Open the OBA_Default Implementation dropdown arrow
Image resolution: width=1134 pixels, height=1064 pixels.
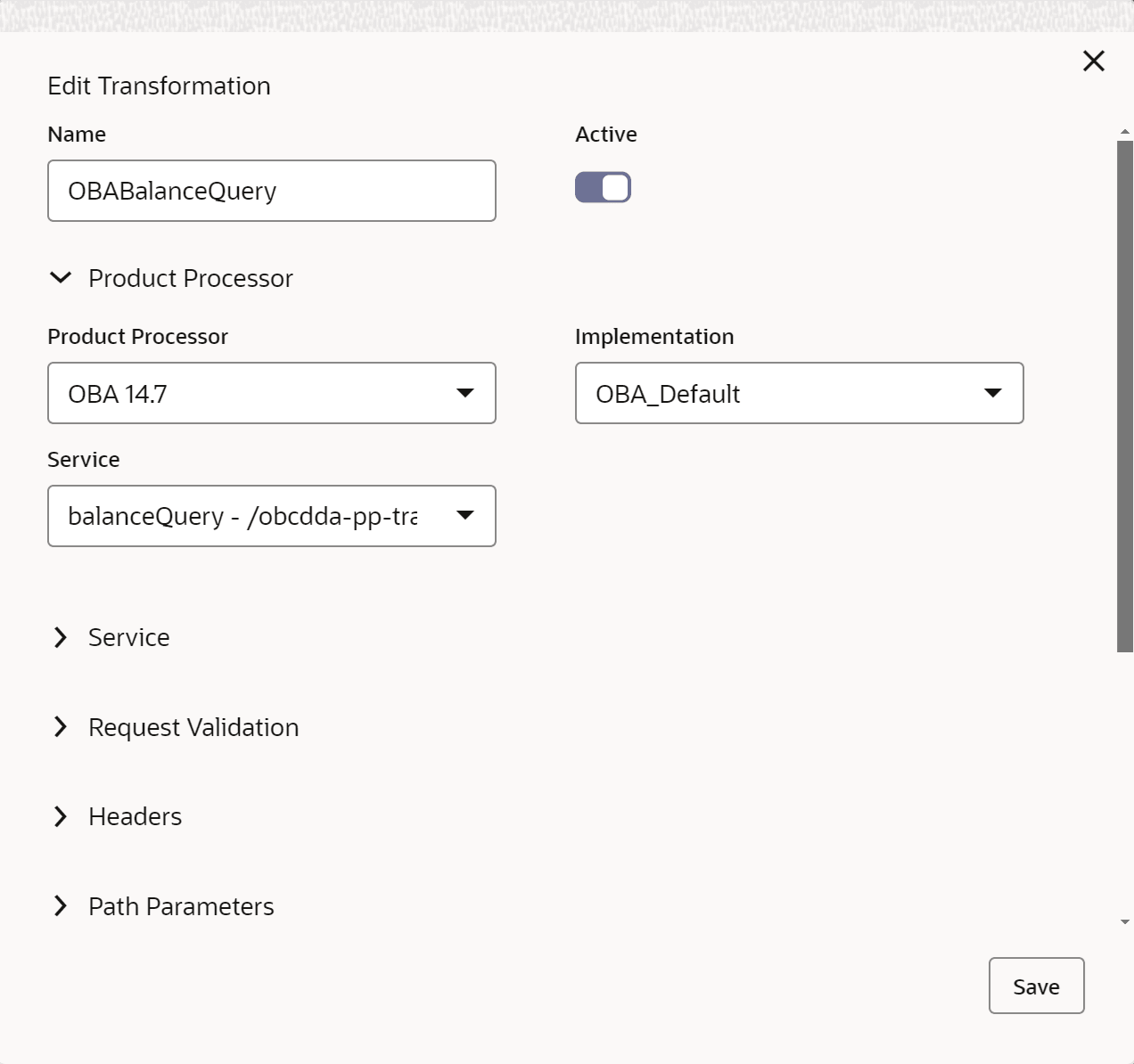pos(992,393)
